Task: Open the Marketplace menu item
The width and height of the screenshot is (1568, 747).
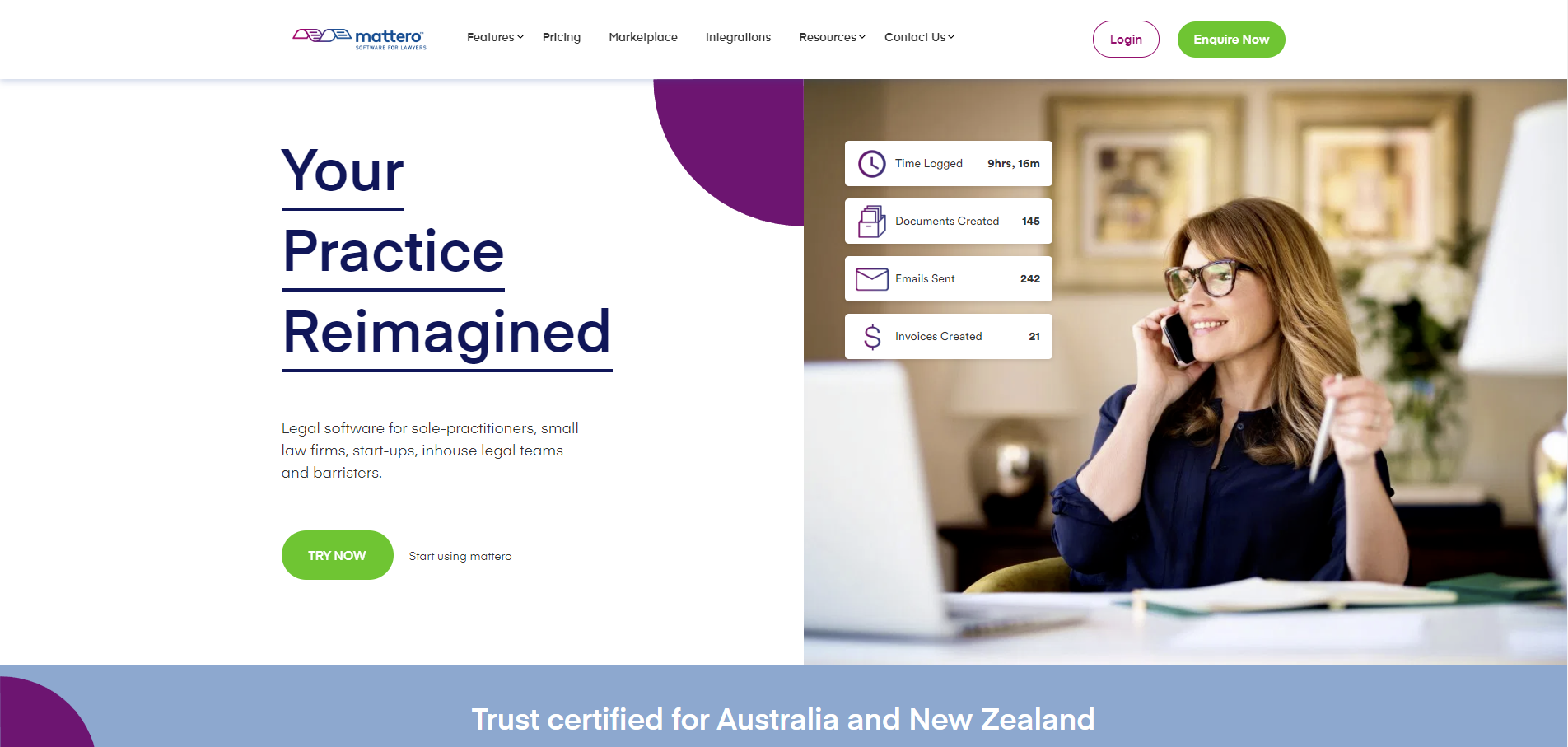Action: tap(643, 37)
